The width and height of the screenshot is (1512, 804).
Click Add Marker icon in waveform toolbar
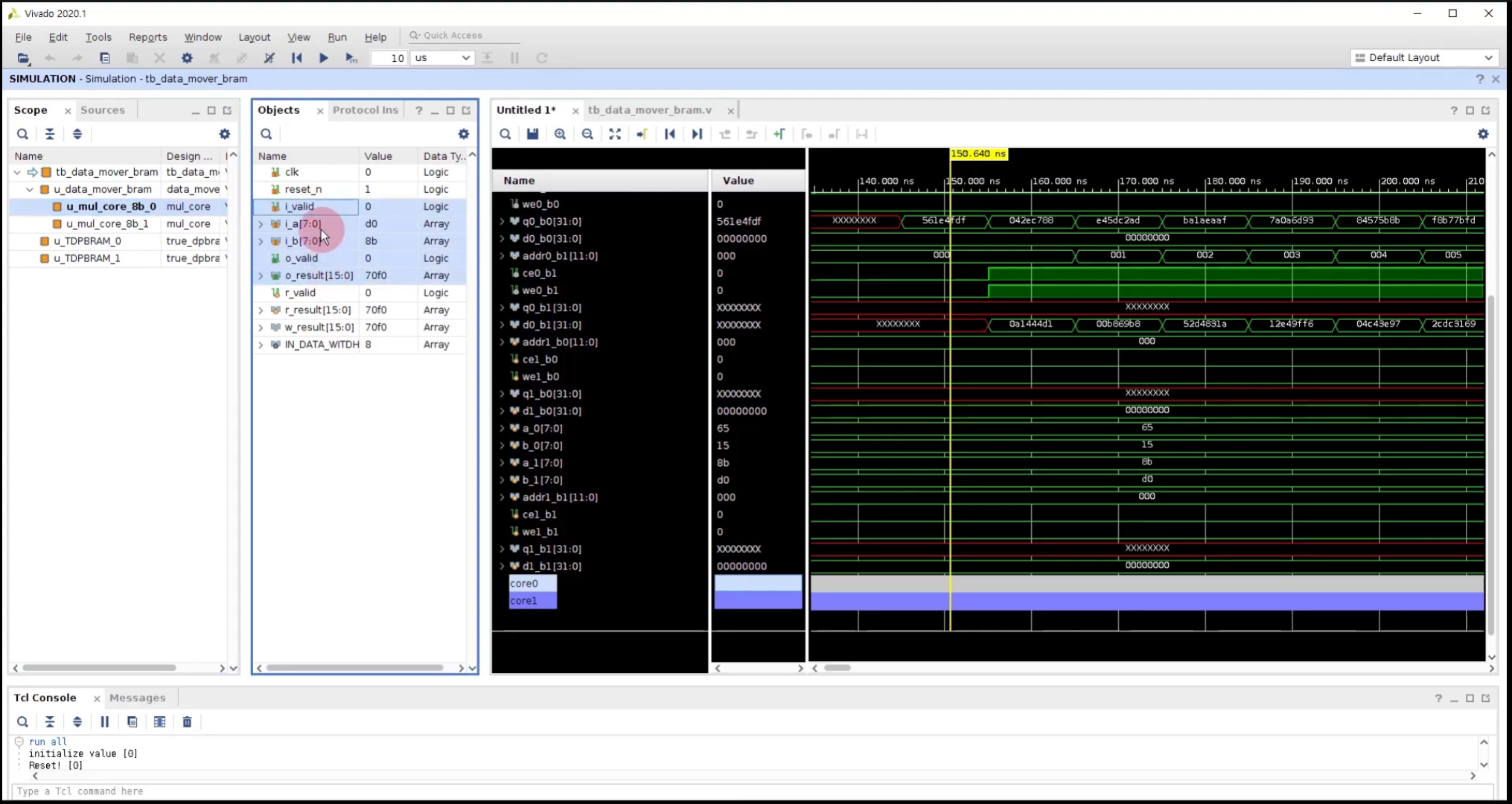779,134
